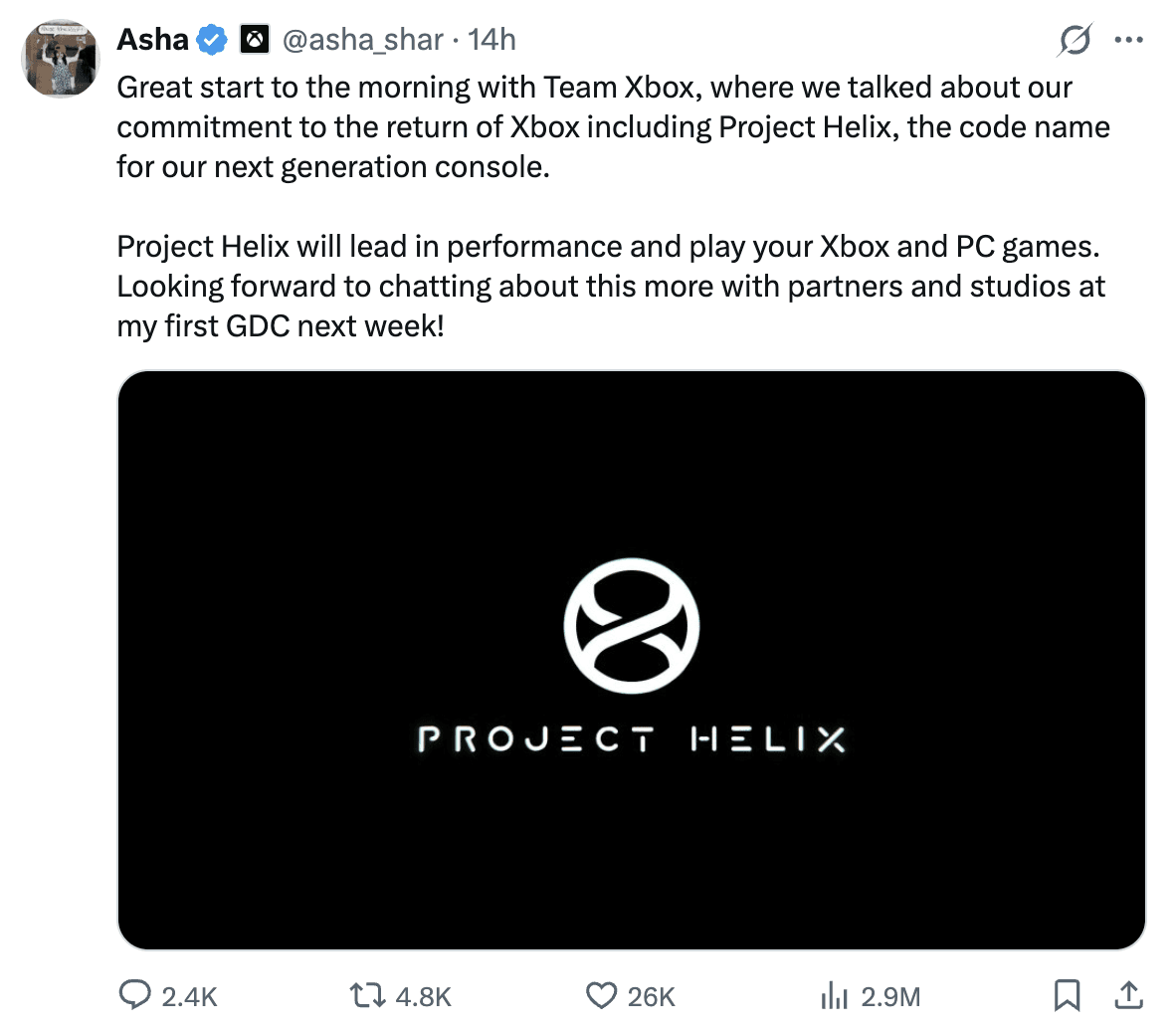Click the "14h" post timestamp
This screenshot has height=1035, width=1176.
point(492,40)
